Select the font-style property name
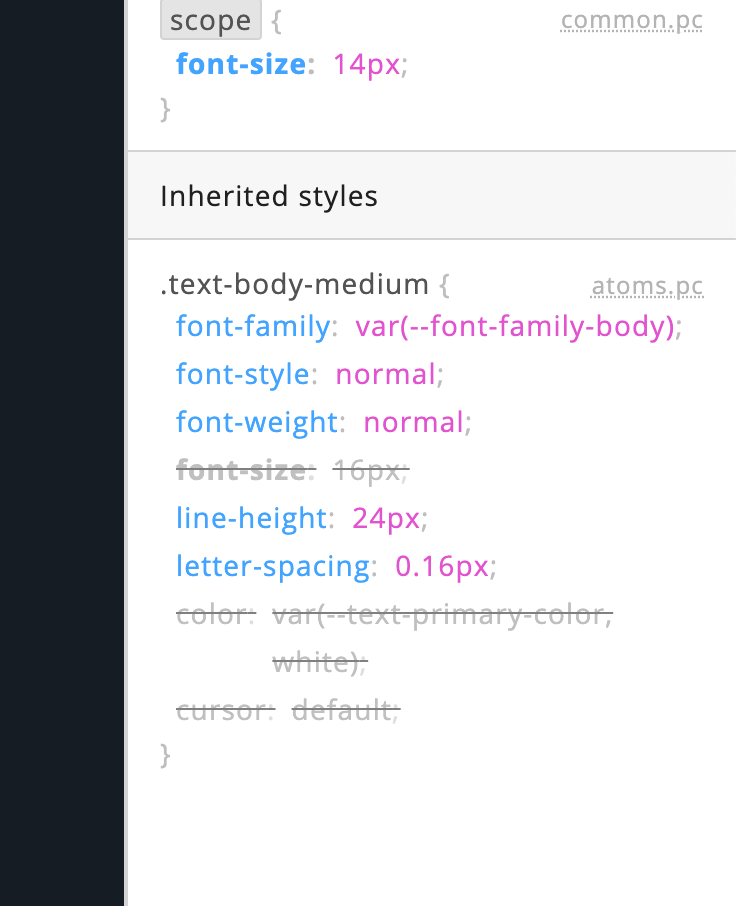 click(x=243, y=374)
